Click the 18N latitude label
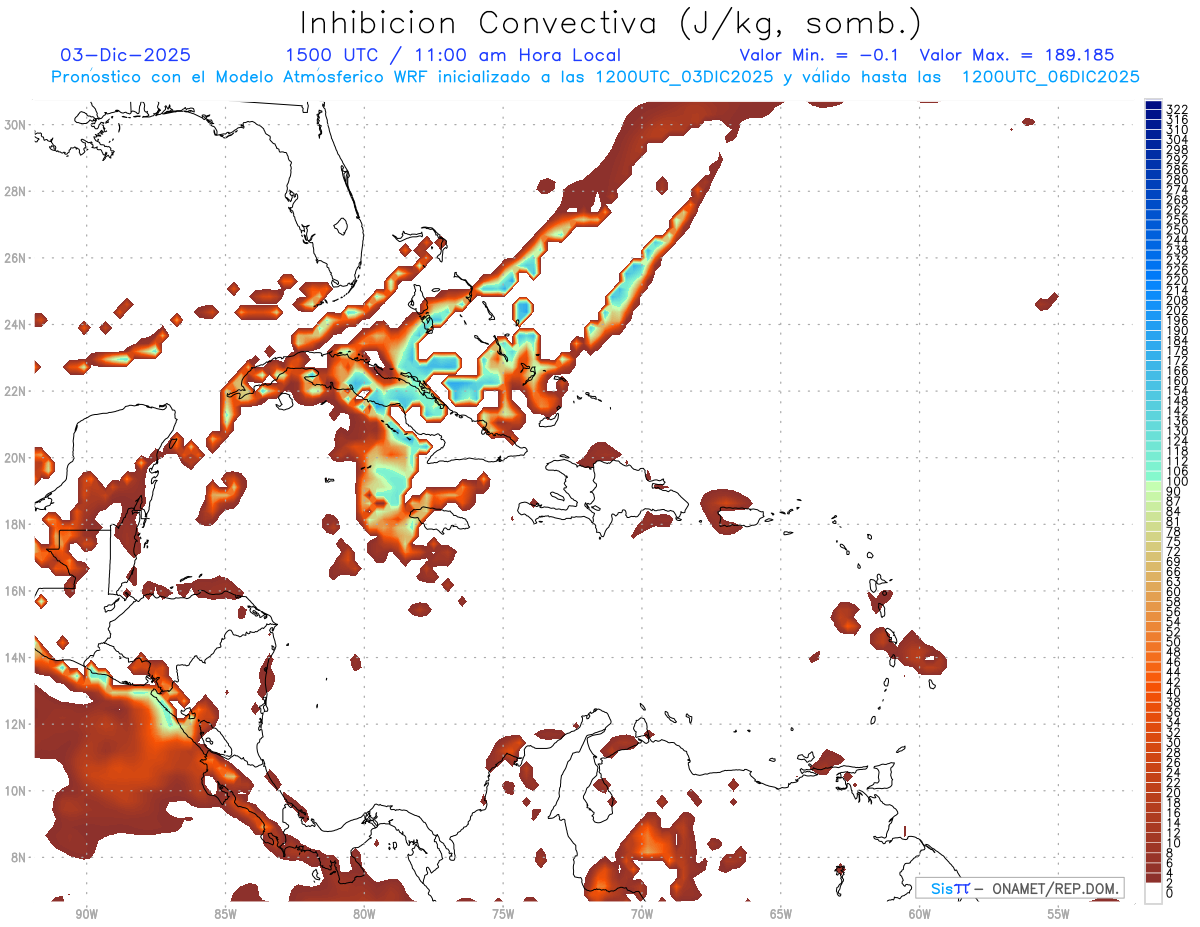 (17, 524)
